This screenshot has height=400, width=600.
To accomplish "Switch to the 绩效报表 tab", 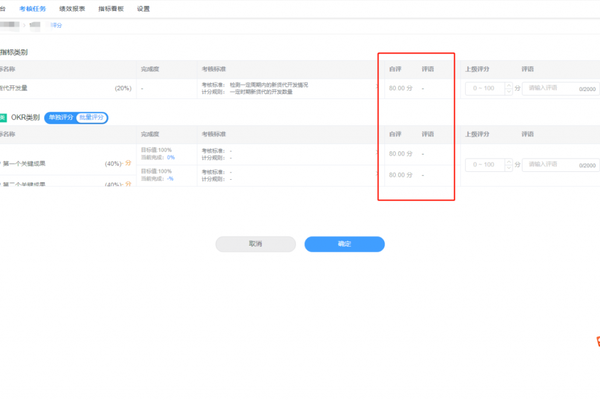I will [73, 8].
